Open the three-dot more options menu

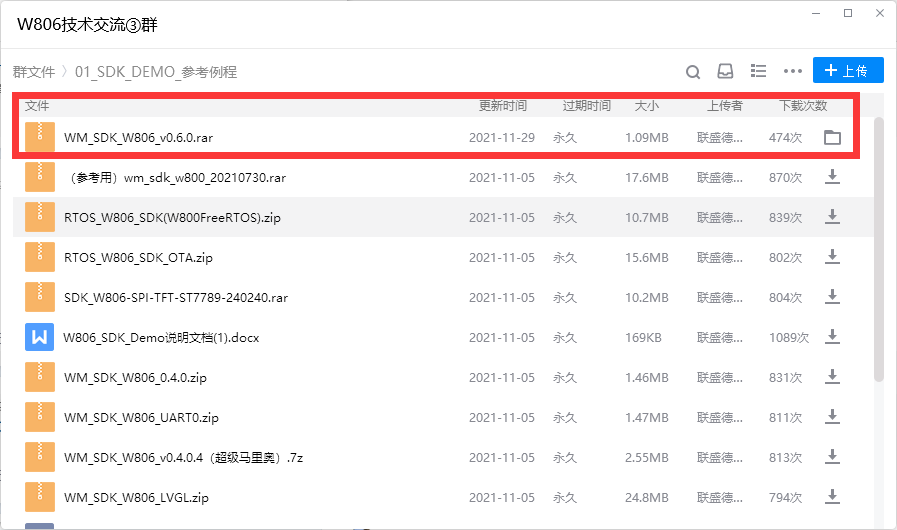tap(793, 72)
